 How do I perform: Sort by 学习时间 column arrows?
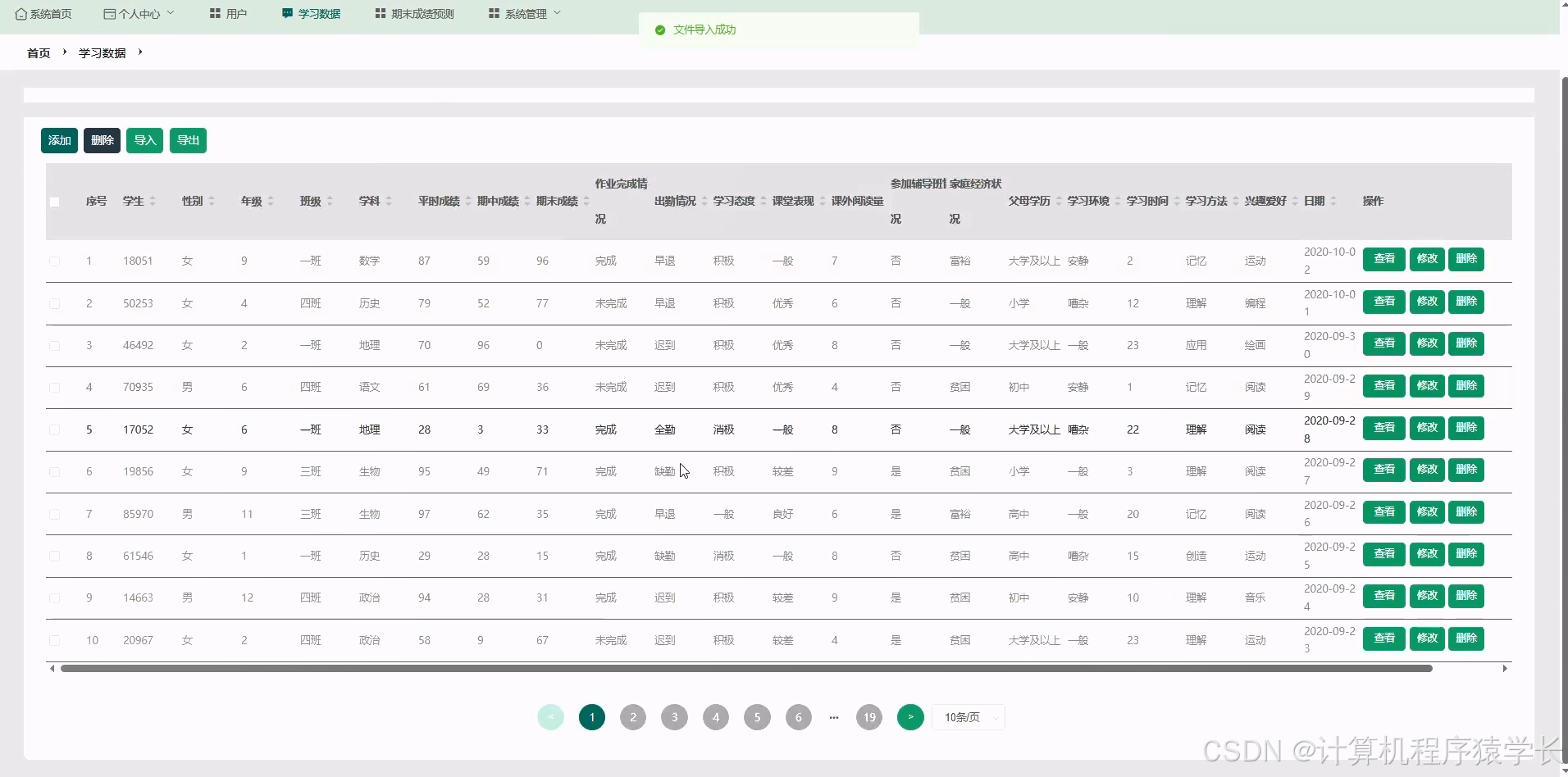1177,201
